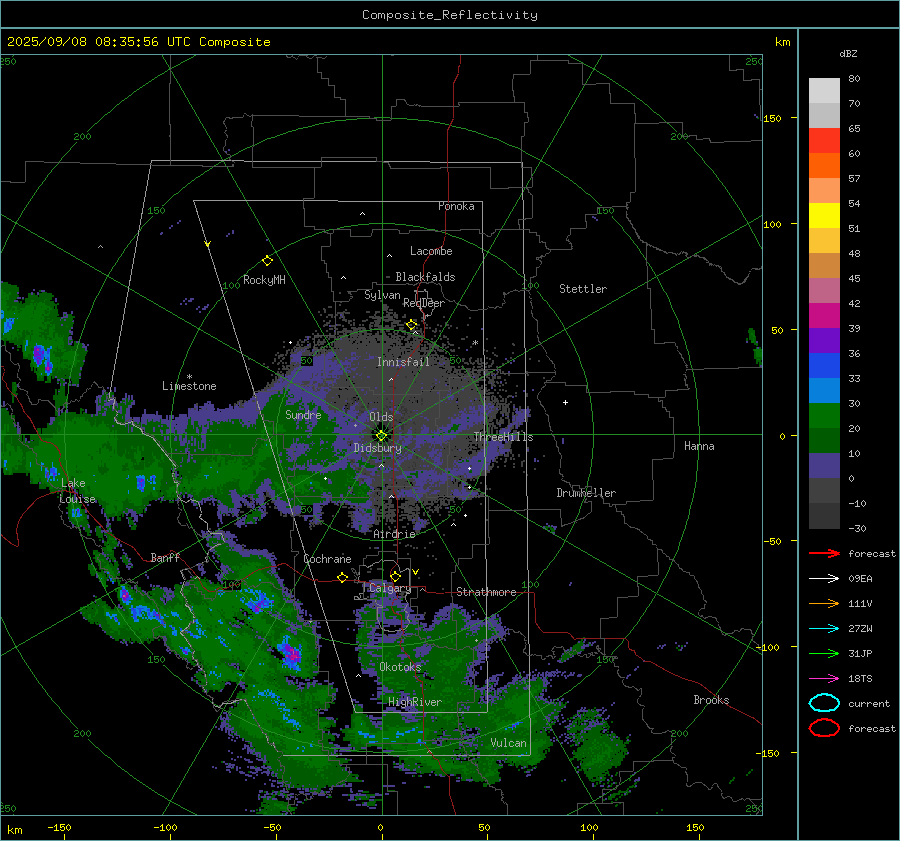Viewport: 900px width, 841px height.
Task: Select the bright yellow 51-54 dBZ swatch
Action: click(x=824, y=216)
